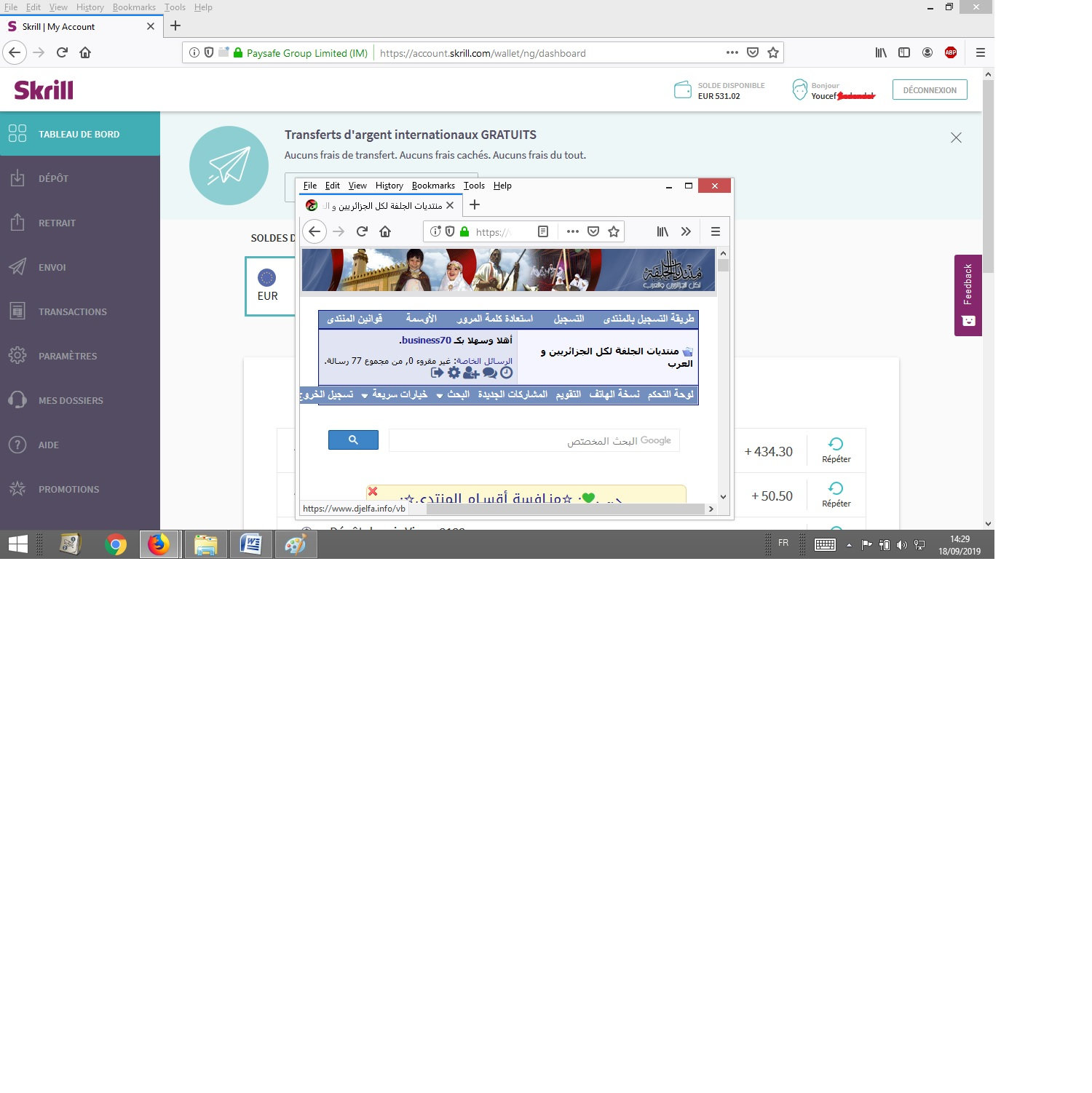Open forum settings gear icon

coord(454,373)
